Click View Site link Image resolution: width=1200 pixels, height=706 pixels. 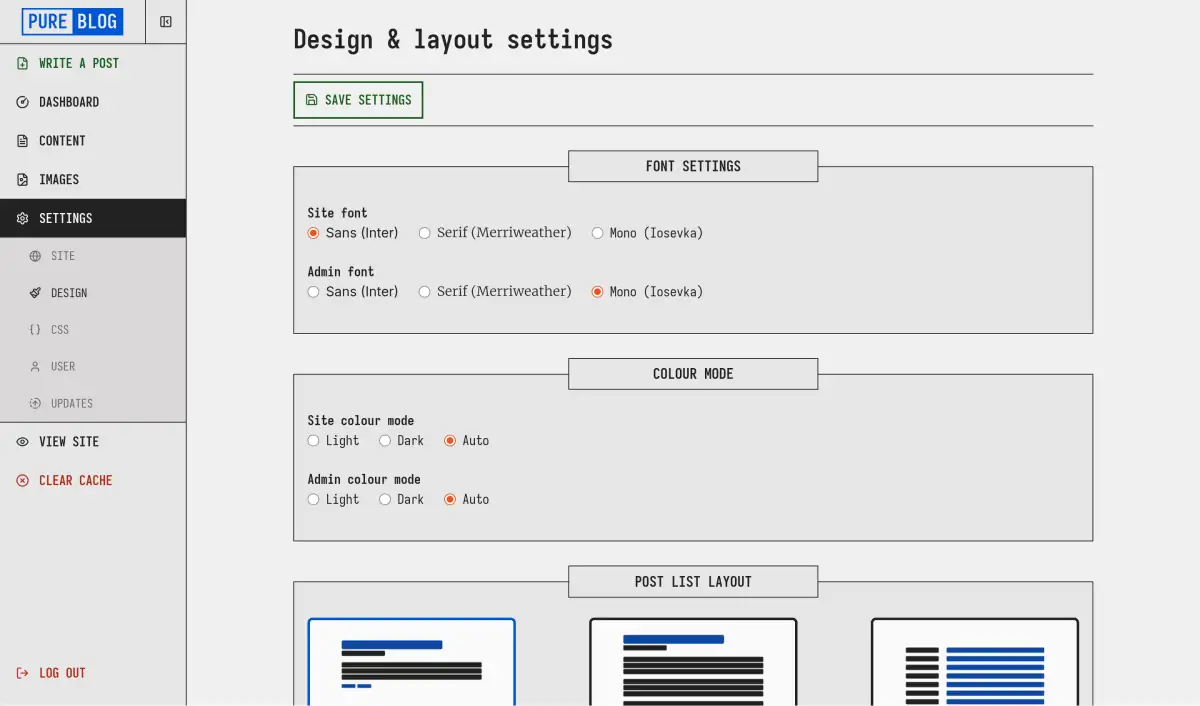tap(93, 442)
